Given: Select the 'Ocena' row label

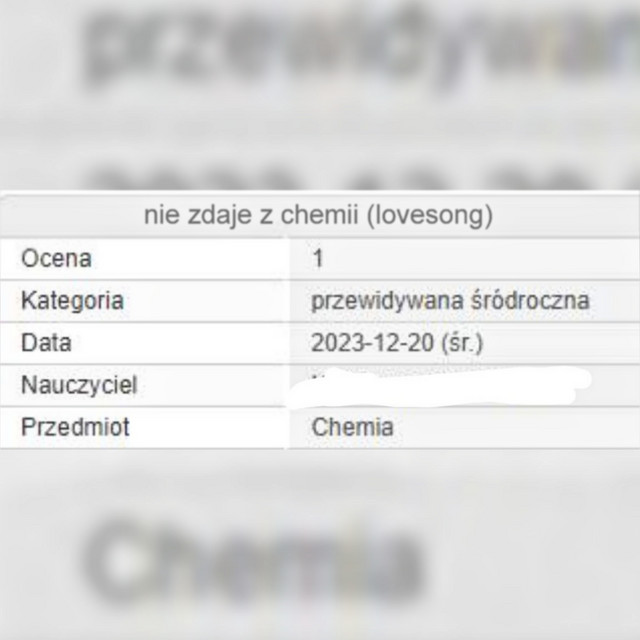Looking at the screenshot, I should pos(56,258).
